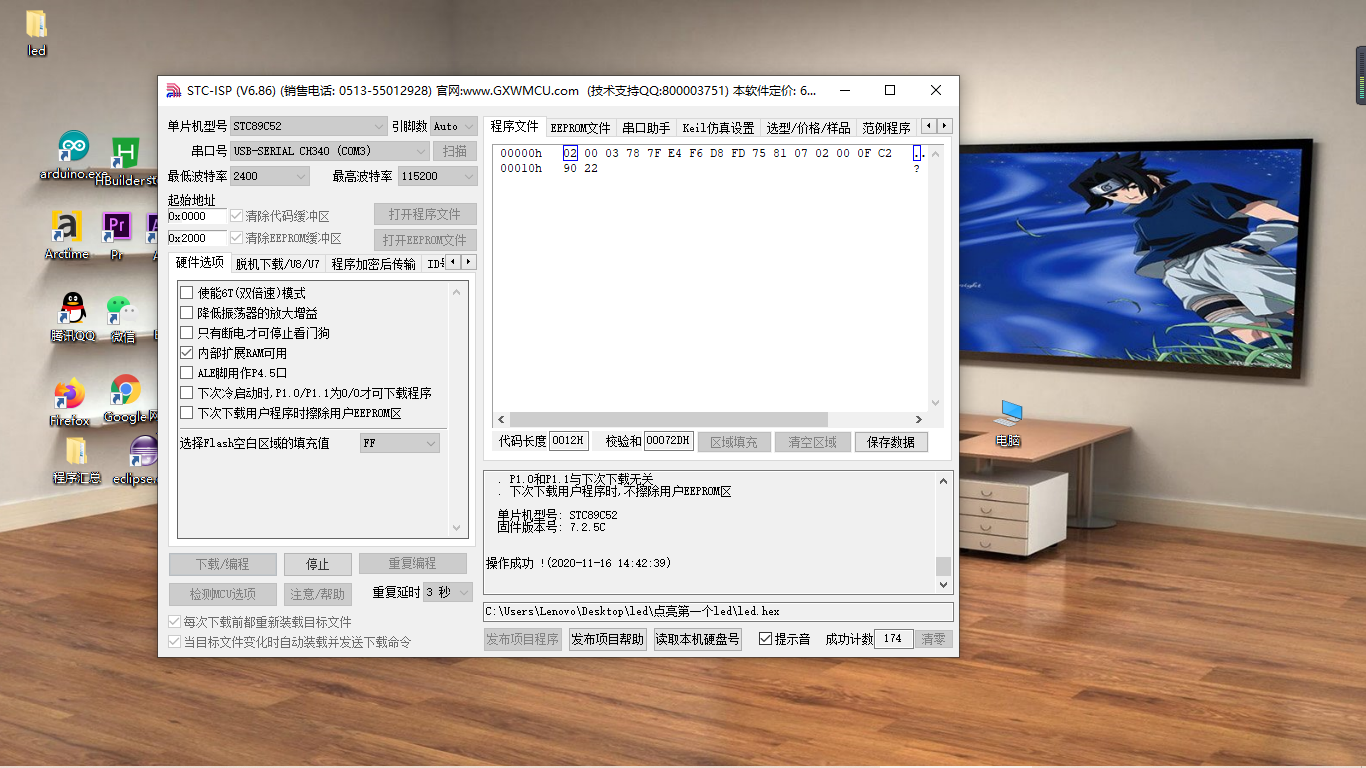
Task: Open the 电脑 computer desktop icon
Action: click(x=1008, y=423)
